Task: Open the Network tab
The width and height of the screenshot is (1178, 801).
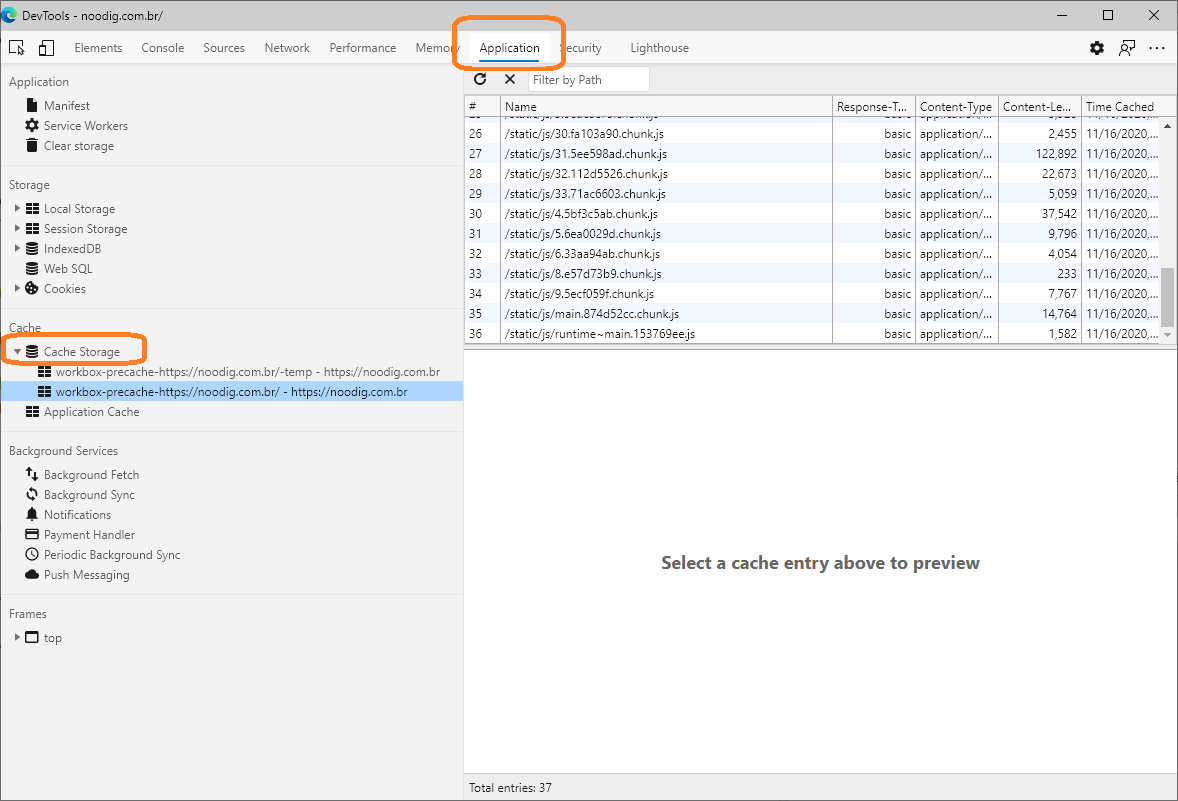Action: click(x=287, y=48)
